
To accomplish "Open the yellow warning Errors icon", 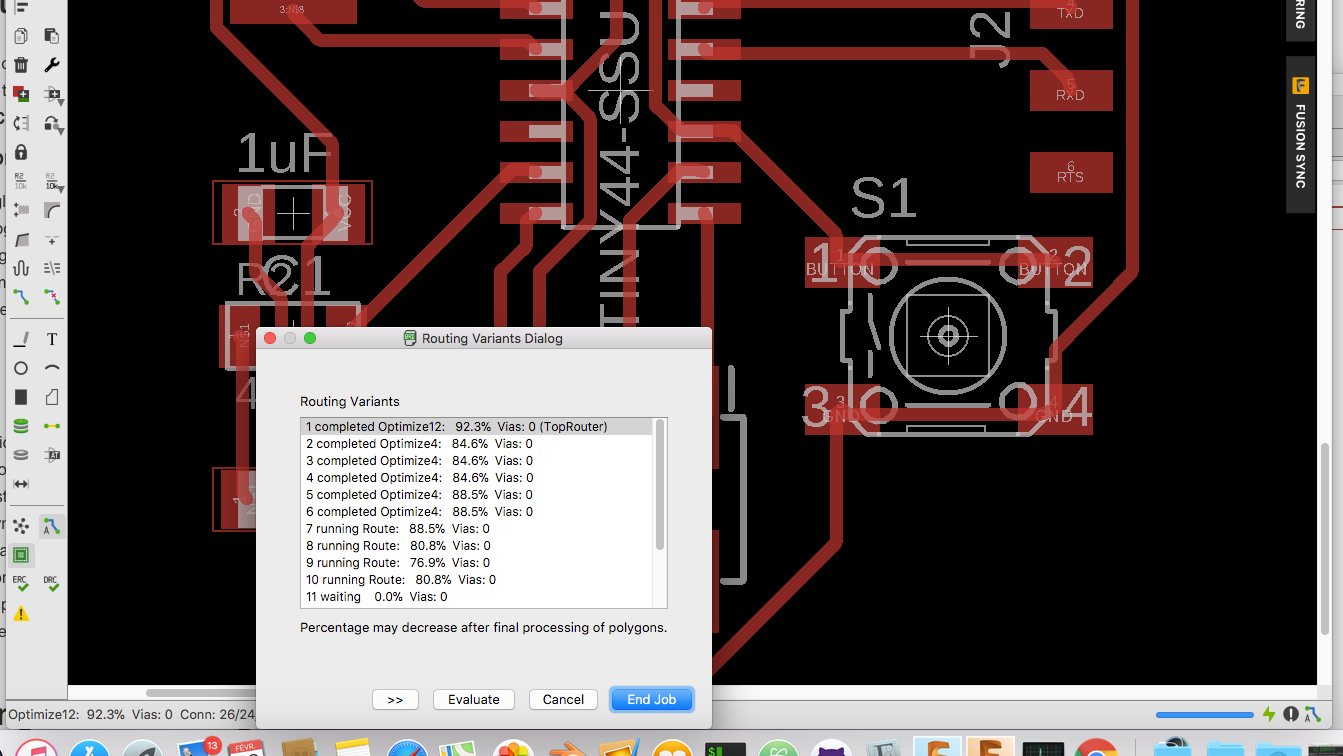I will [x=20, y=613].
